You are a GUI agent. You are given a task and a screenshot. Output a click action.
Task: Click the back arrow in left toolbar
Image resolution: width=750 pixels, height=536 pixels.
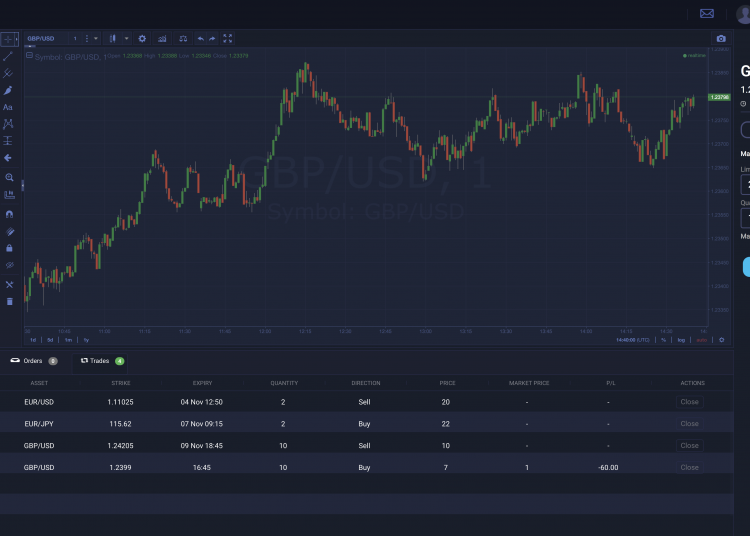(x=8, y=158)
